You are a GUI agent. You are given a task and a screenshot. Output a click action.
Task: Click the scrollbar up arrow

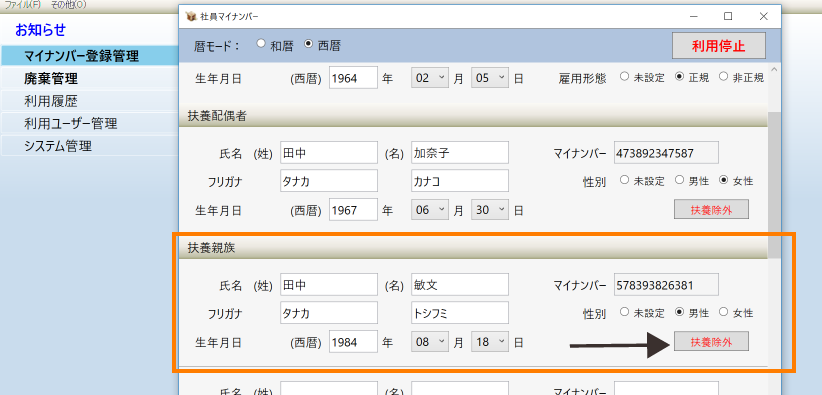point(774,70)
